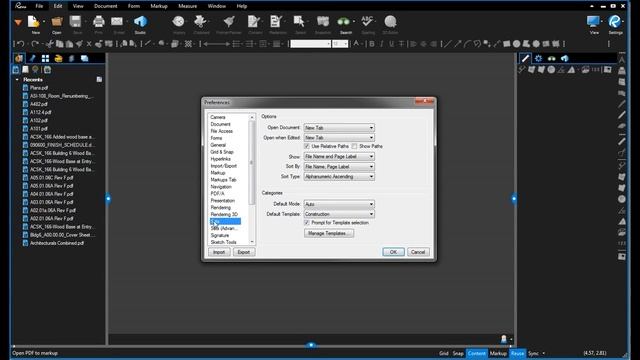Select the line markup tool in toolbar

tap(447, 44)
